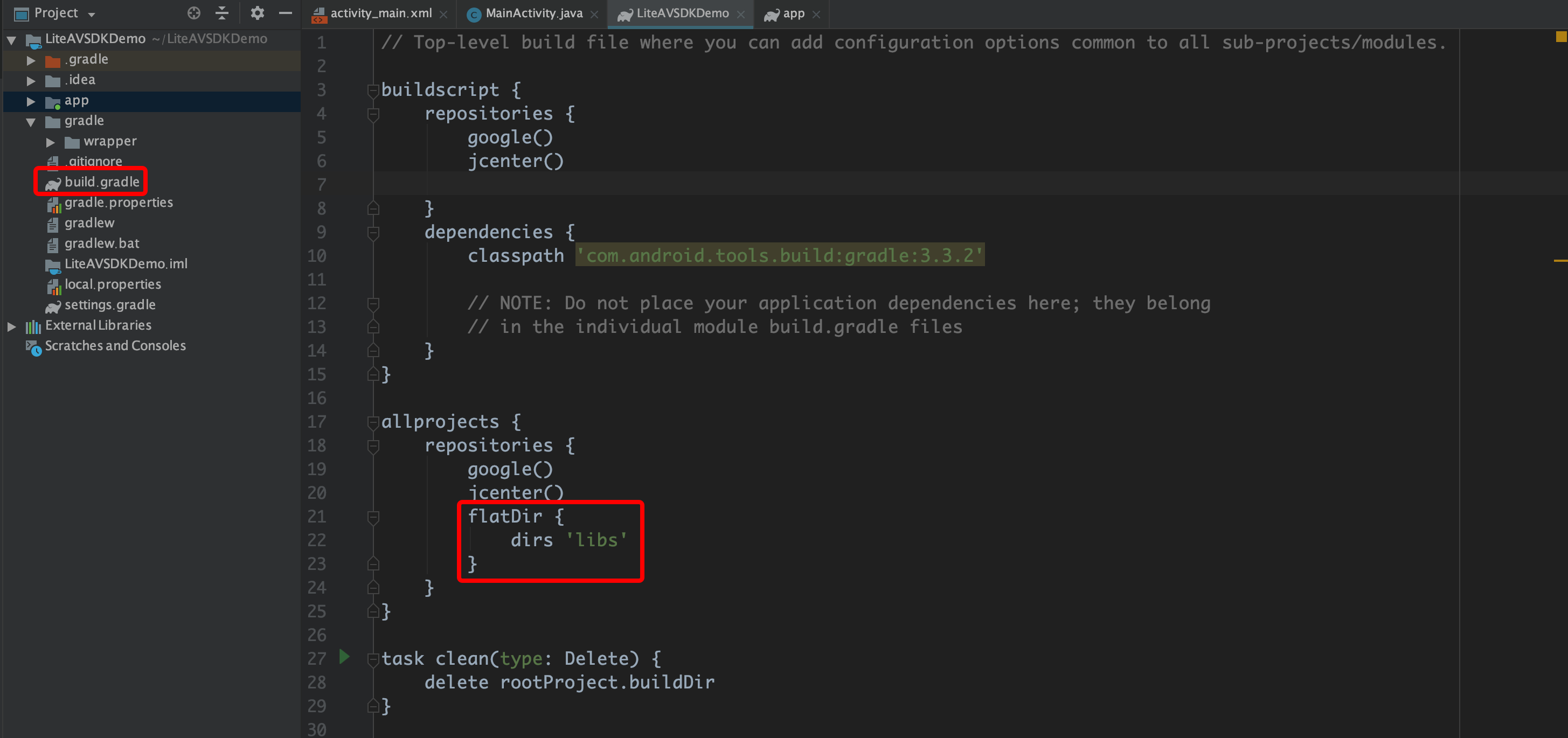Expand External Libraries node

coord(11,326)
